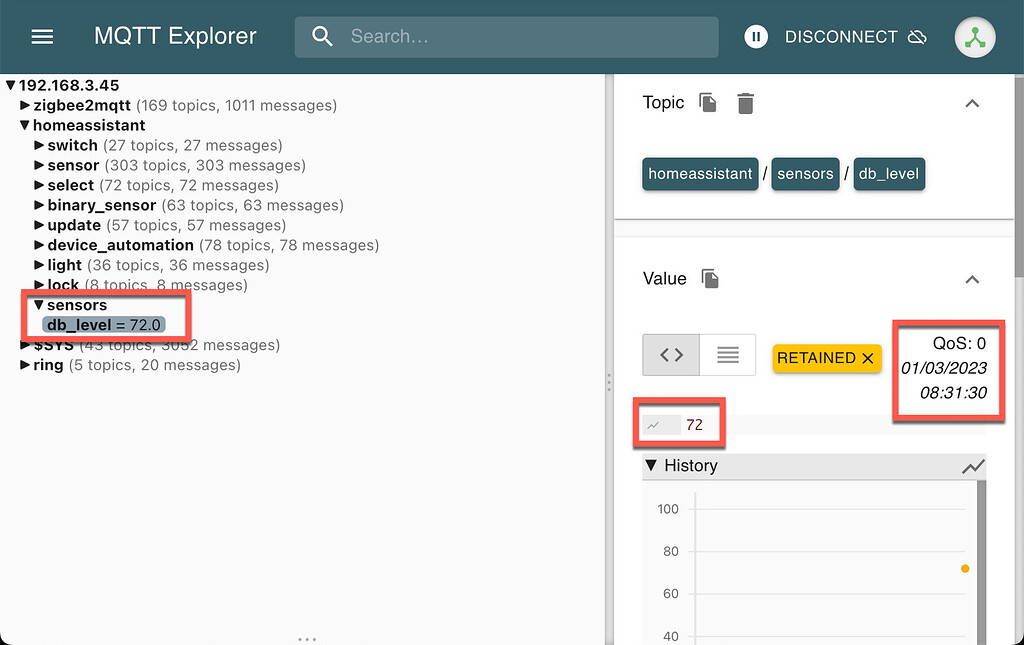The height and width of the screenshot is (645, 1024).
Task: Expand the ring topic
Action: [25, 365]
